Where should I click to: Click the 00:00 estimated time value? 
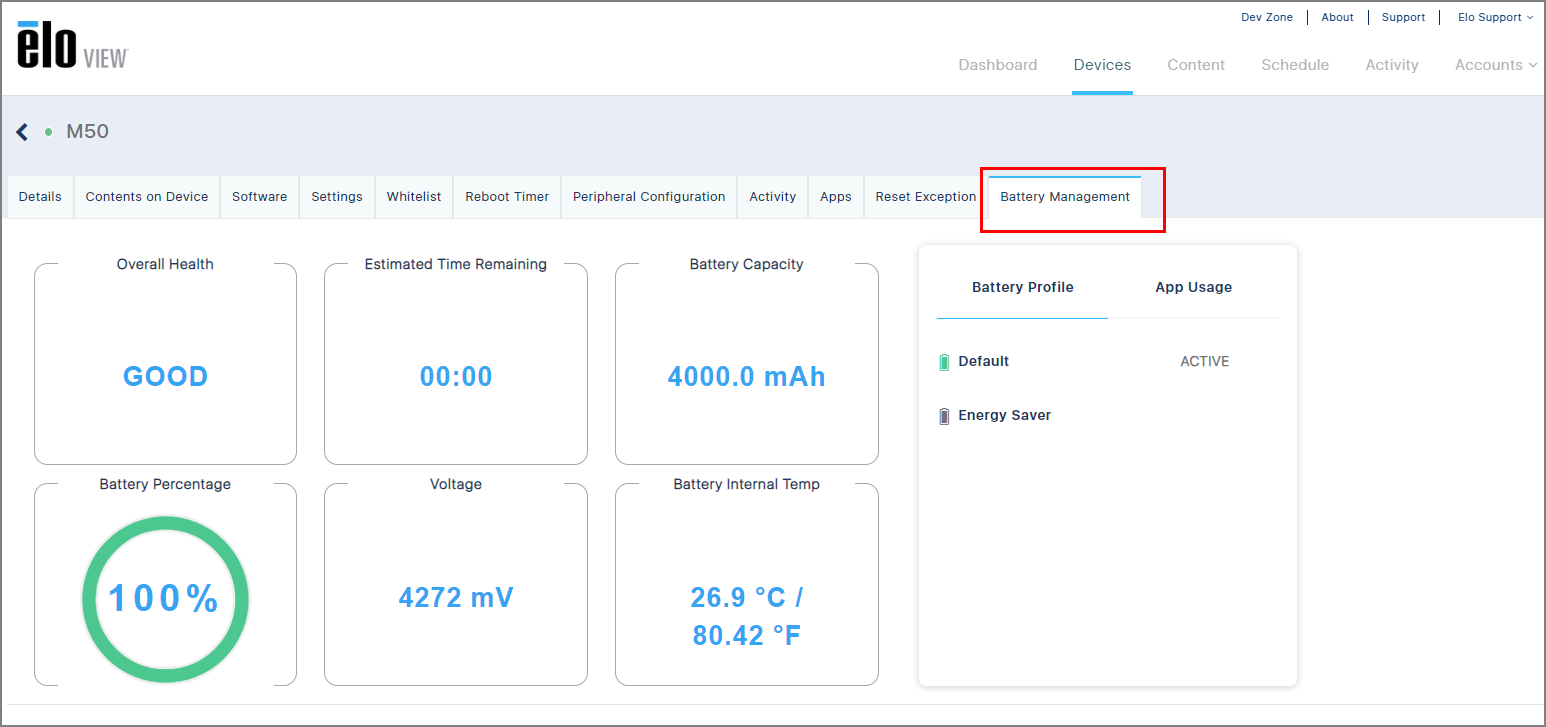coord(456,377)
